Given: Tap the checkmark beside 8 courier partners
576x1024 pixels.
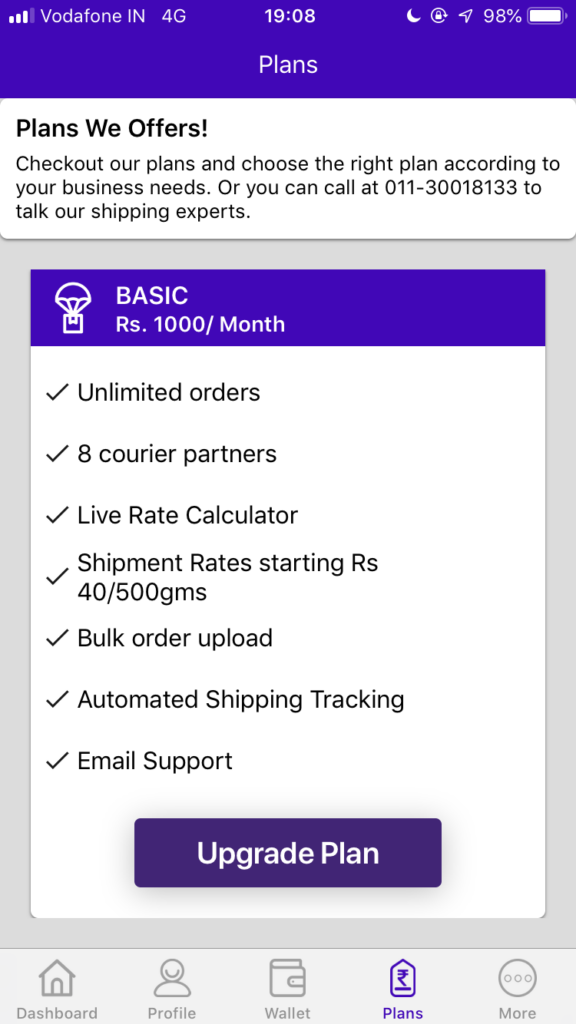Looking at the screenshot, I should point(57,454).
